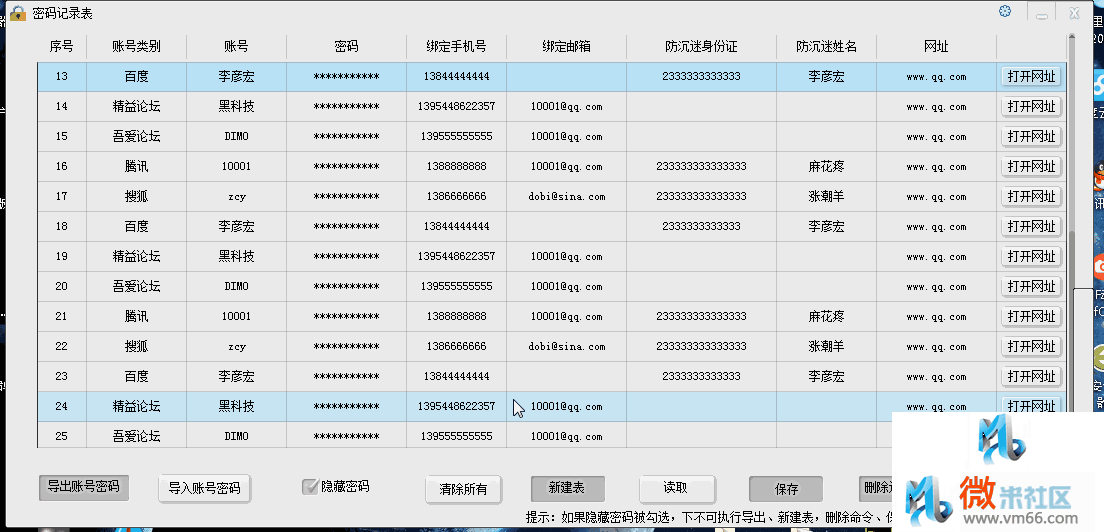This screenshot has width=1104, height=532.
Task: Select 搜狐 in row 22
Action: tap(137, 346)
